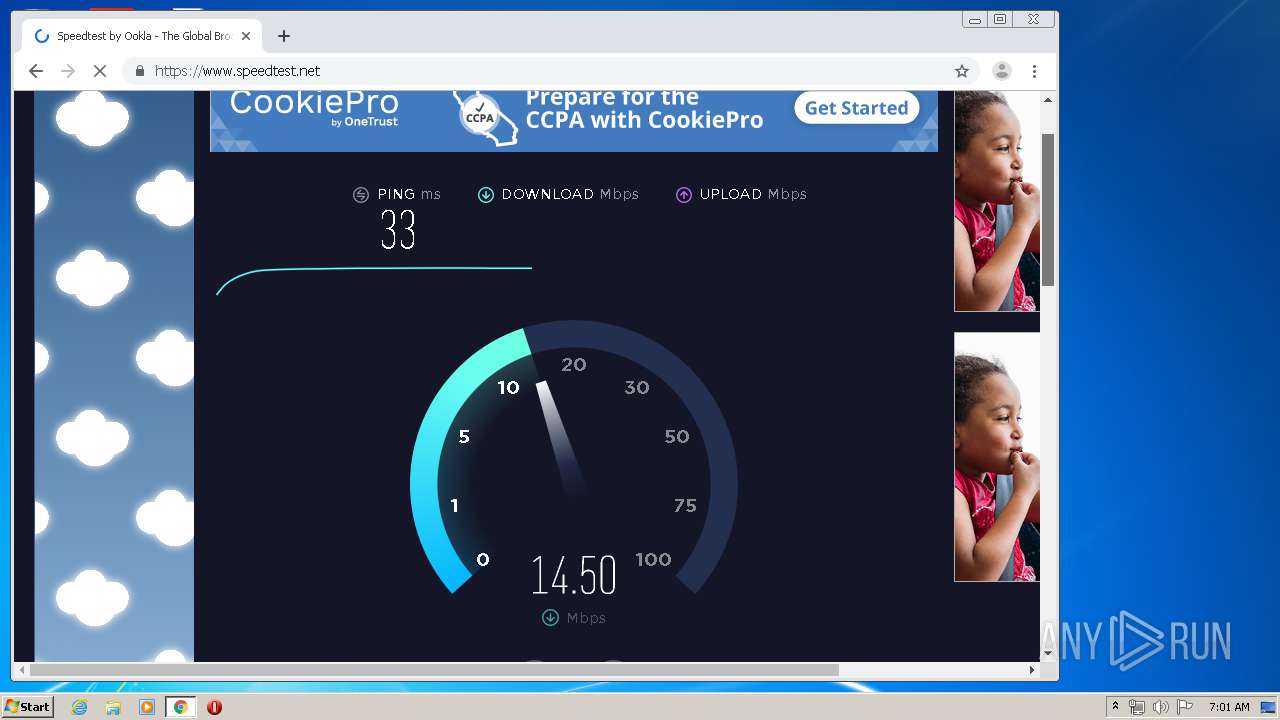Click Get Started on CookiePro ad
Screen dimensions: 1280x720
(x=856, y=108)
